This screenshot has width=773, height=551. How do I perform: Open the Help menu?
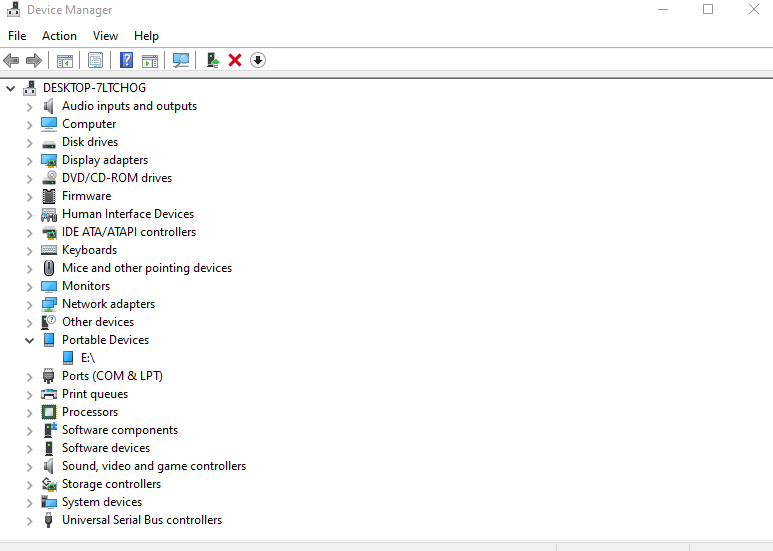[146, 36]
